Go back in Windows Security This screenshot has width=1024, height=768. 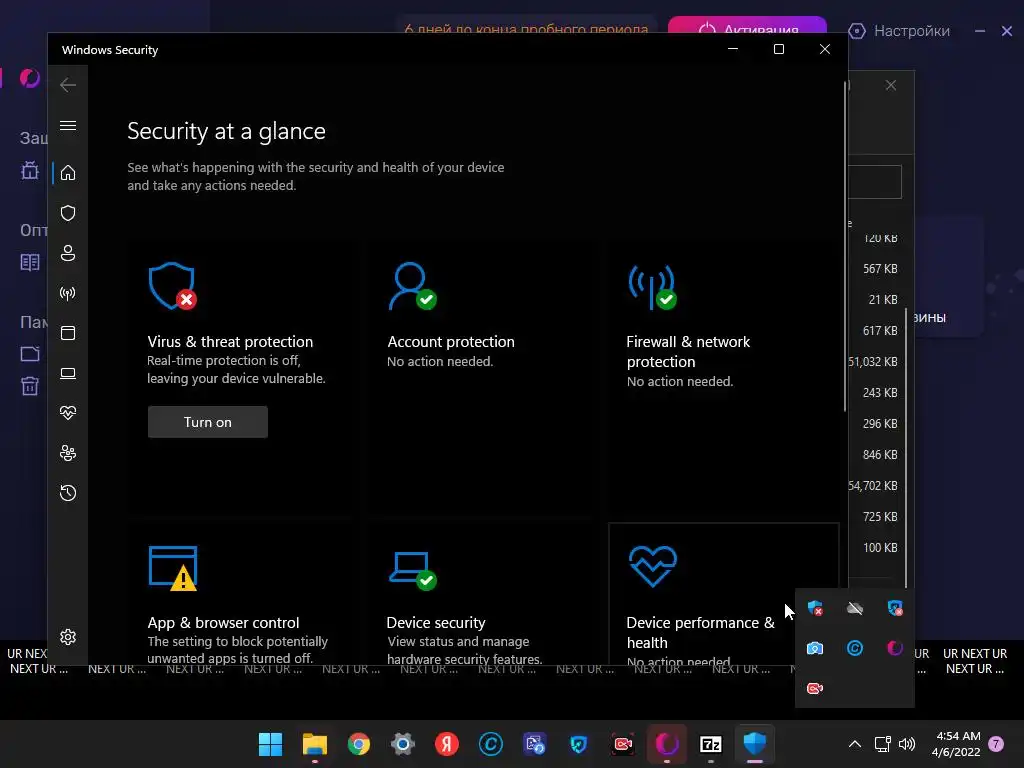click(x=68, y=85)
